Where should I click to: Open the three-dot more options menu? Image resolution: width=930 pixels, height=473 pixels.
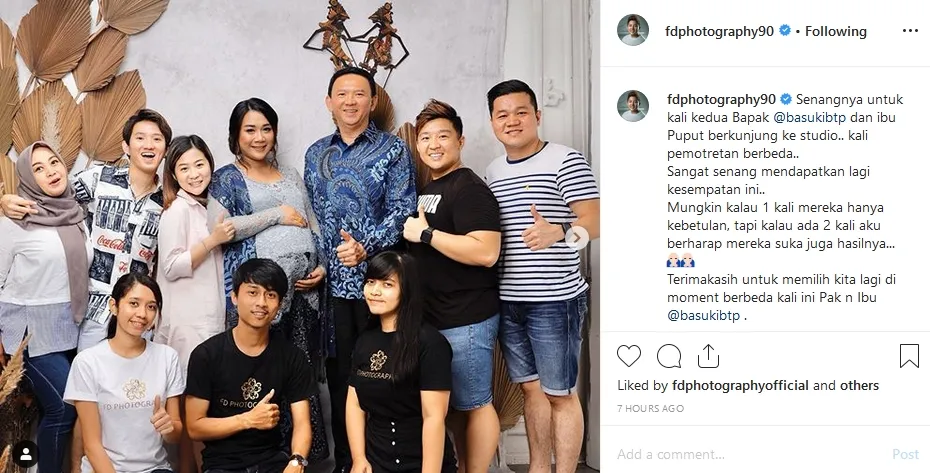click(x=910, y=31)
